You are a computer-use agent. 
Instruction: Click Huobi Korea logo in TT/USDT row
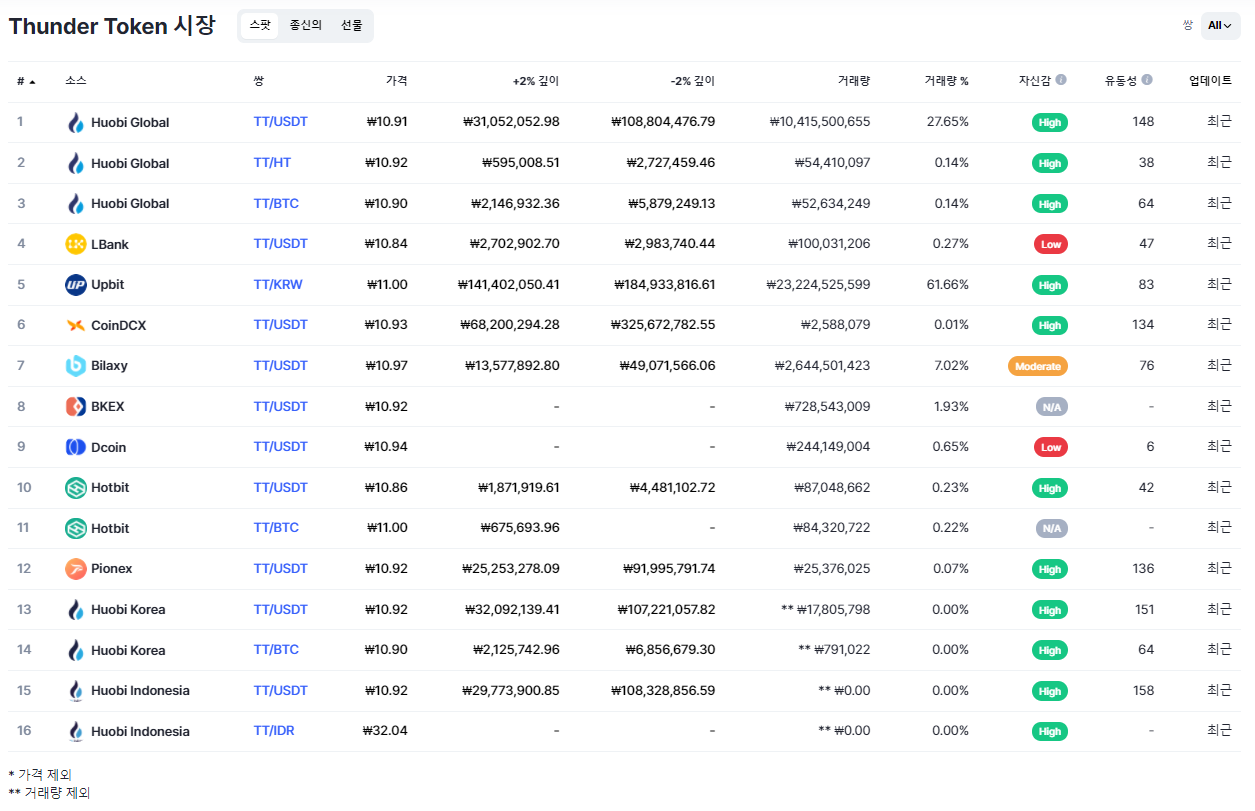(76, 610)
